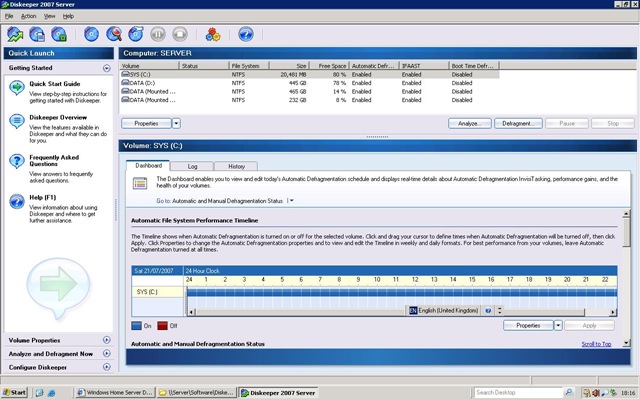
Task: Select the 232 GB DATA mounted volume
Action: point(309,100)
